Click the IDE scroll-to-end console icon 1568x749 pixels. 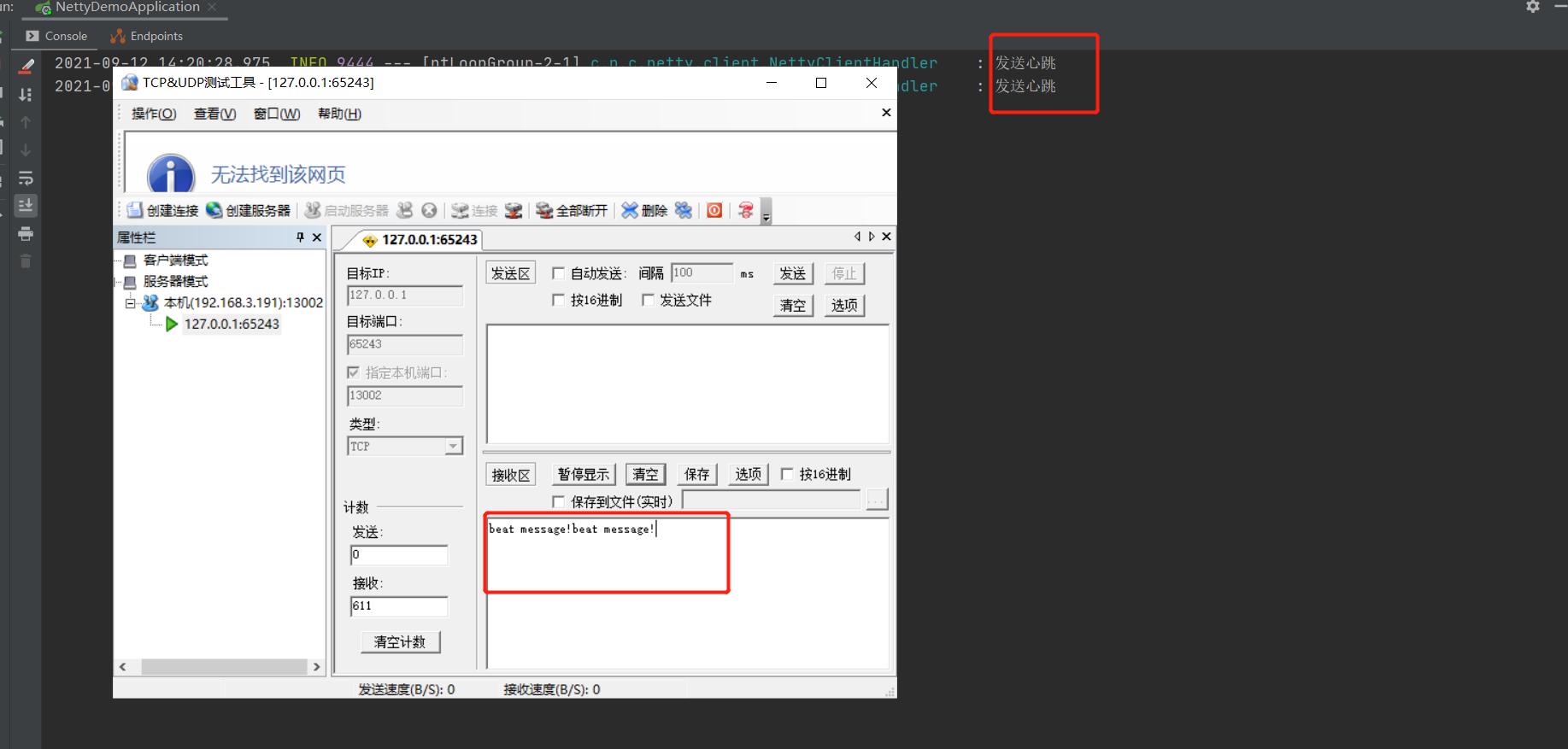(26, 206)
